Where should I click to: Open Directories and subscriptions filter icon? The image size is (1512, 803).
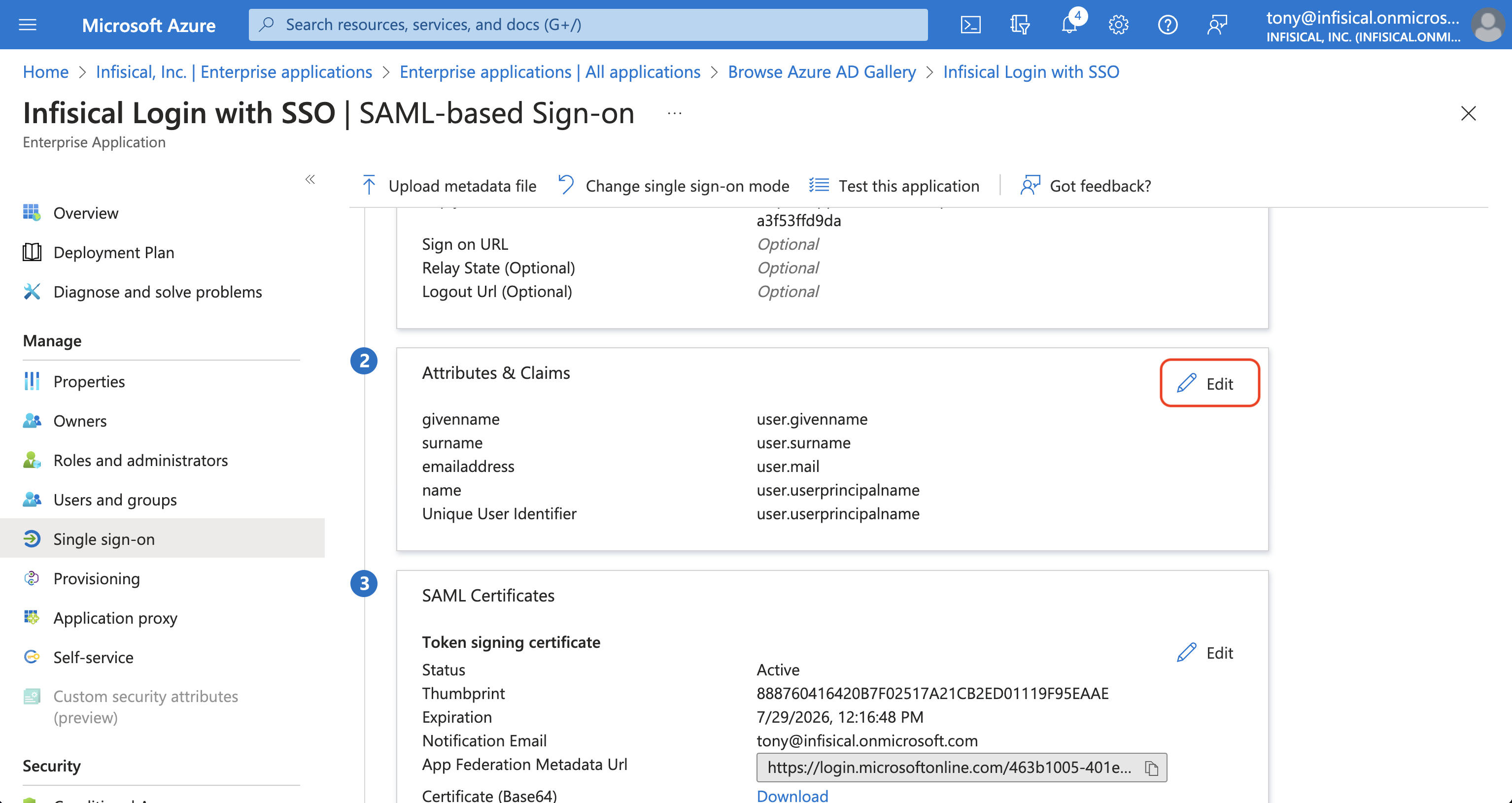pos(1020,25)
